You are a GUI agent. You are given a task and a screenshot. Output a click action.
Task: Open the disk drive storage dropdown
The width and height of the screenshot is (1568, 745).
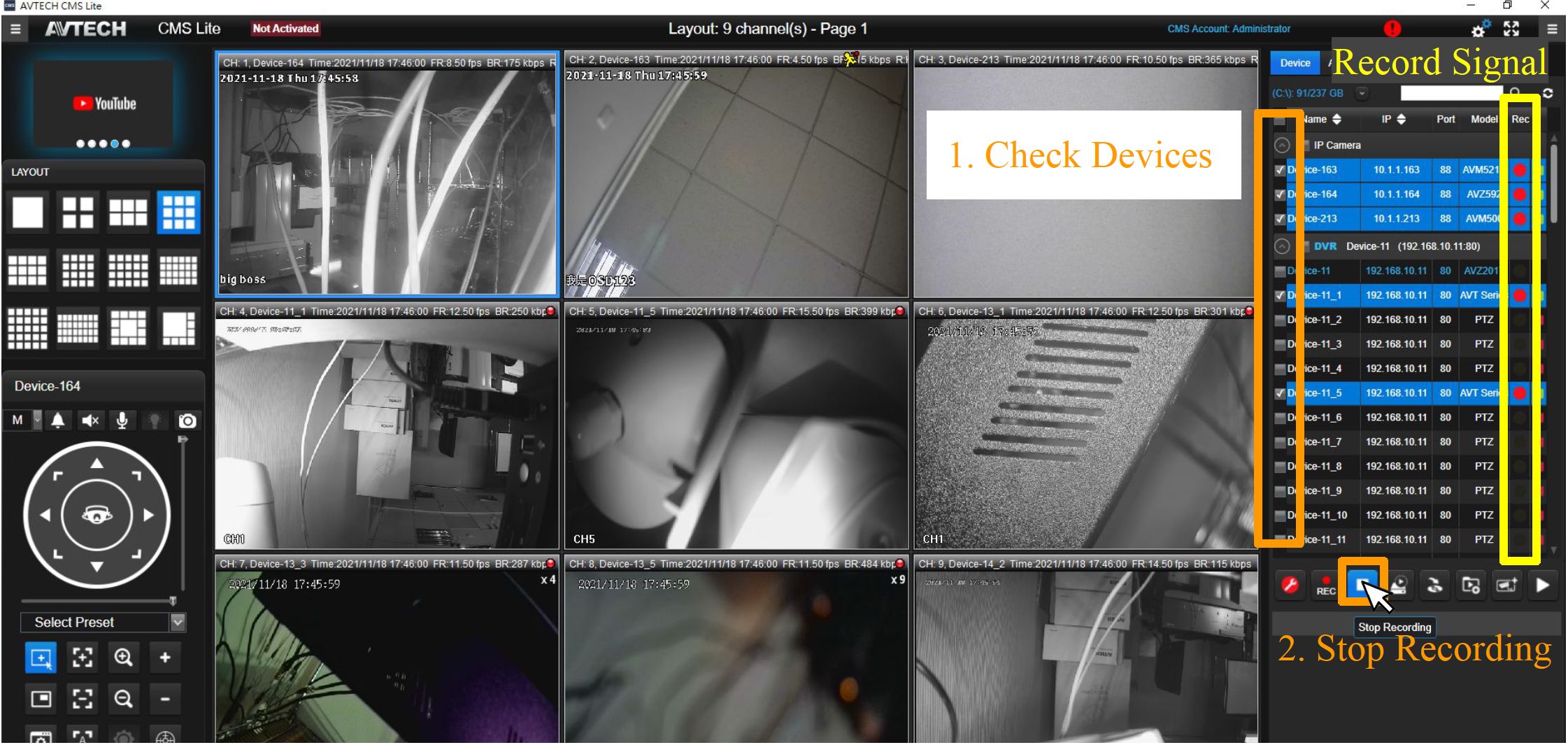click(x=1361, y=93)
